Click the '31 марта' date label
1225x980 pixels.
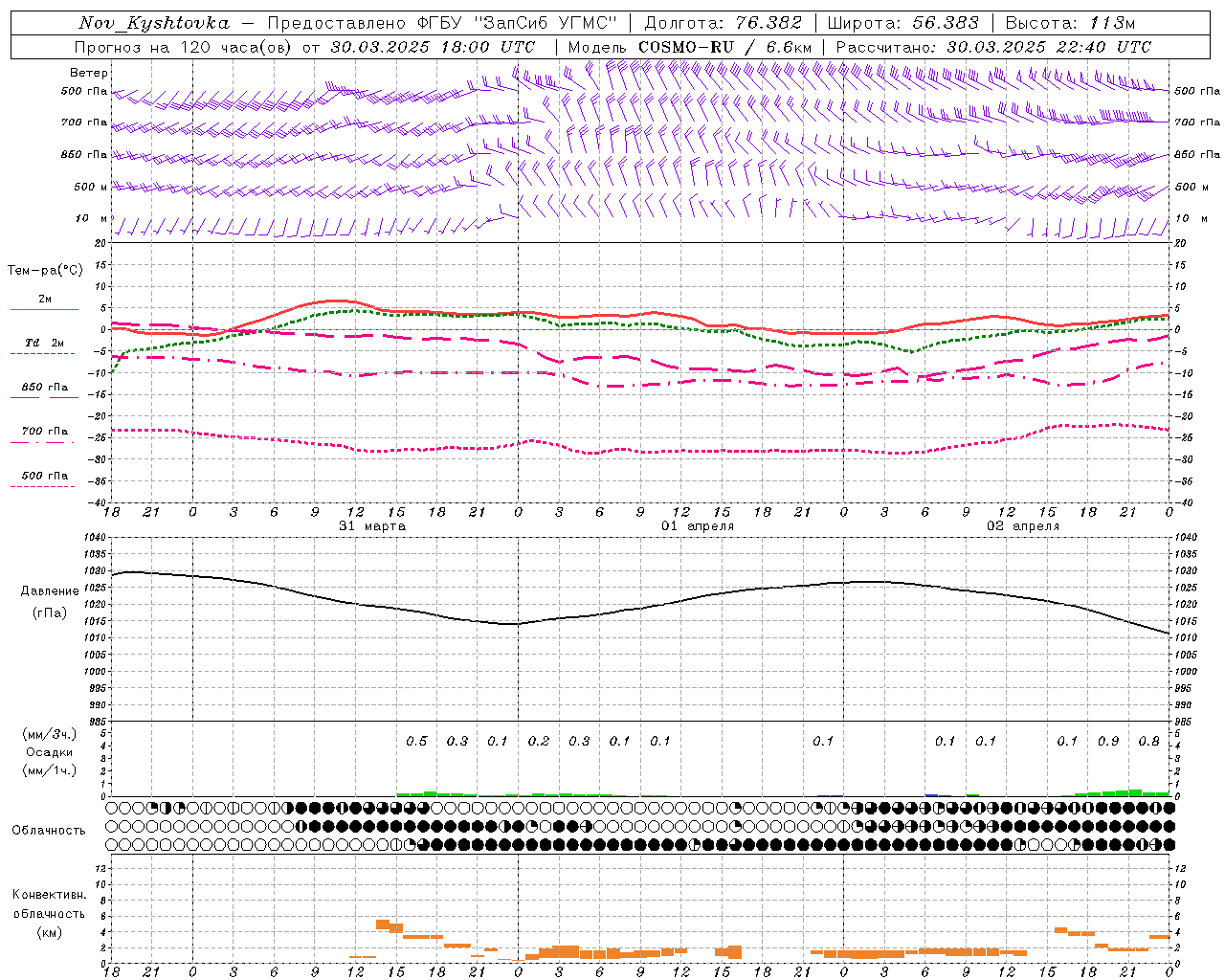coord(372,526)
